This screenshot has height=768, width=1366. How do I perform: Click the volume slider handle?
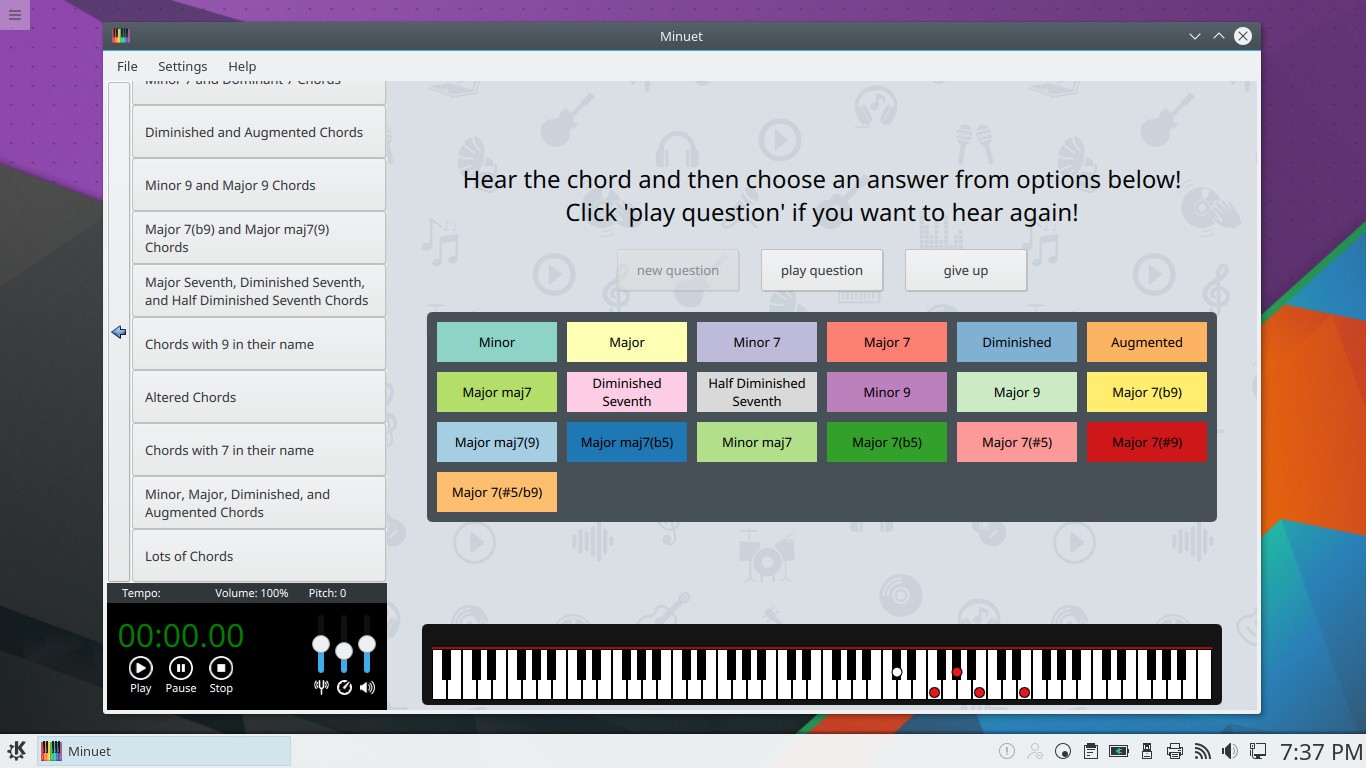tap(367, 644)
